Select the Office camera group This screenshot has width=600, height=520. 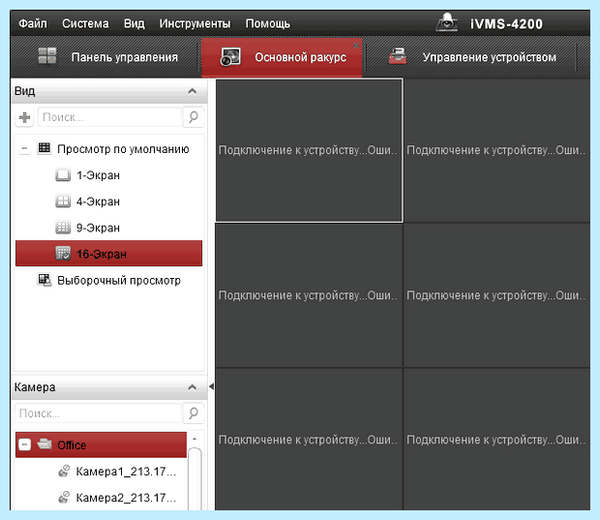click(101, 445)
